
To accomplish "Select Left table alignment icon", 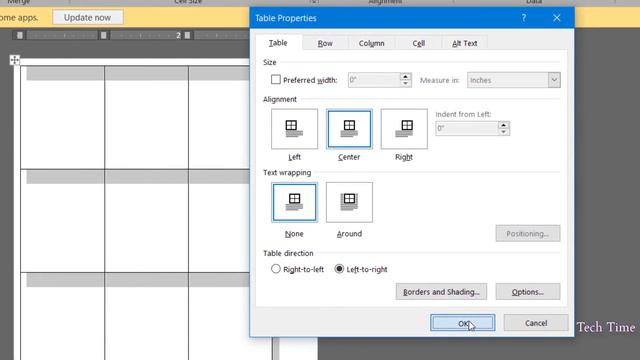I will 294,129.
